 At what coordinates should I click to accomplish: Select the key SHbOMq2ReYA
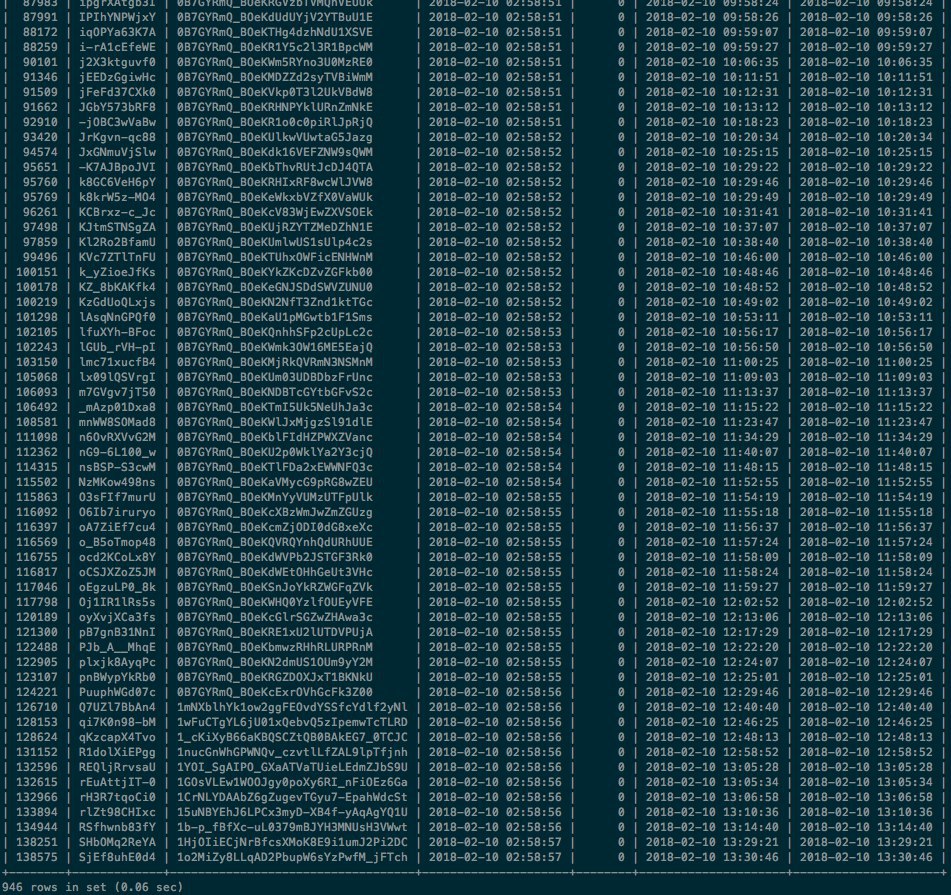pyautogui.click(x=117, y=843)
